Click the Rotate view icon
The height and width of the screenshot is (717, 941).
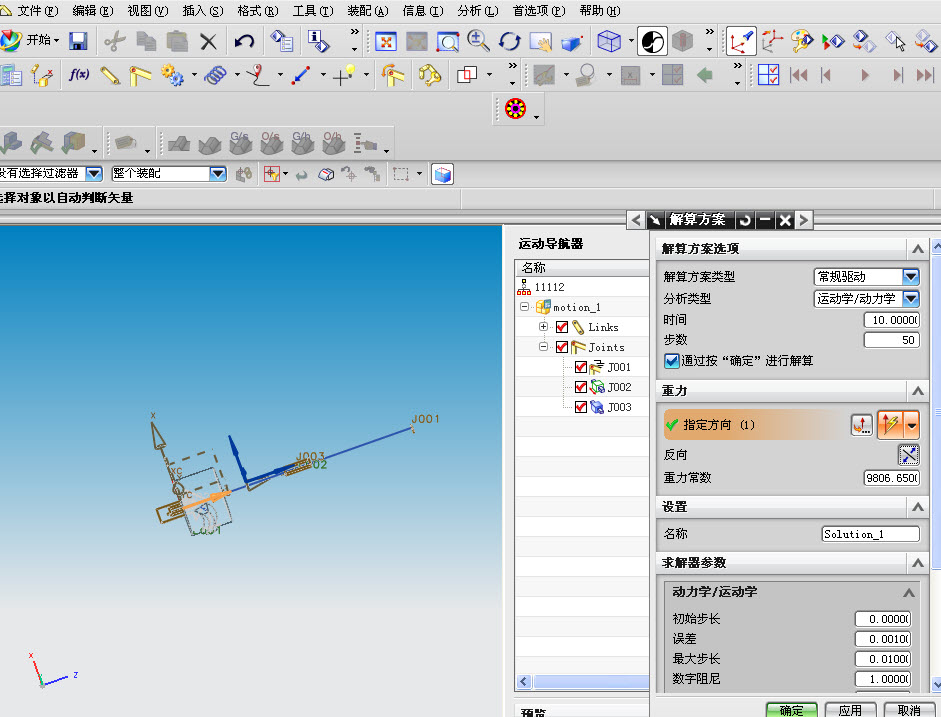pyautogui.click(x=510, y=41)
